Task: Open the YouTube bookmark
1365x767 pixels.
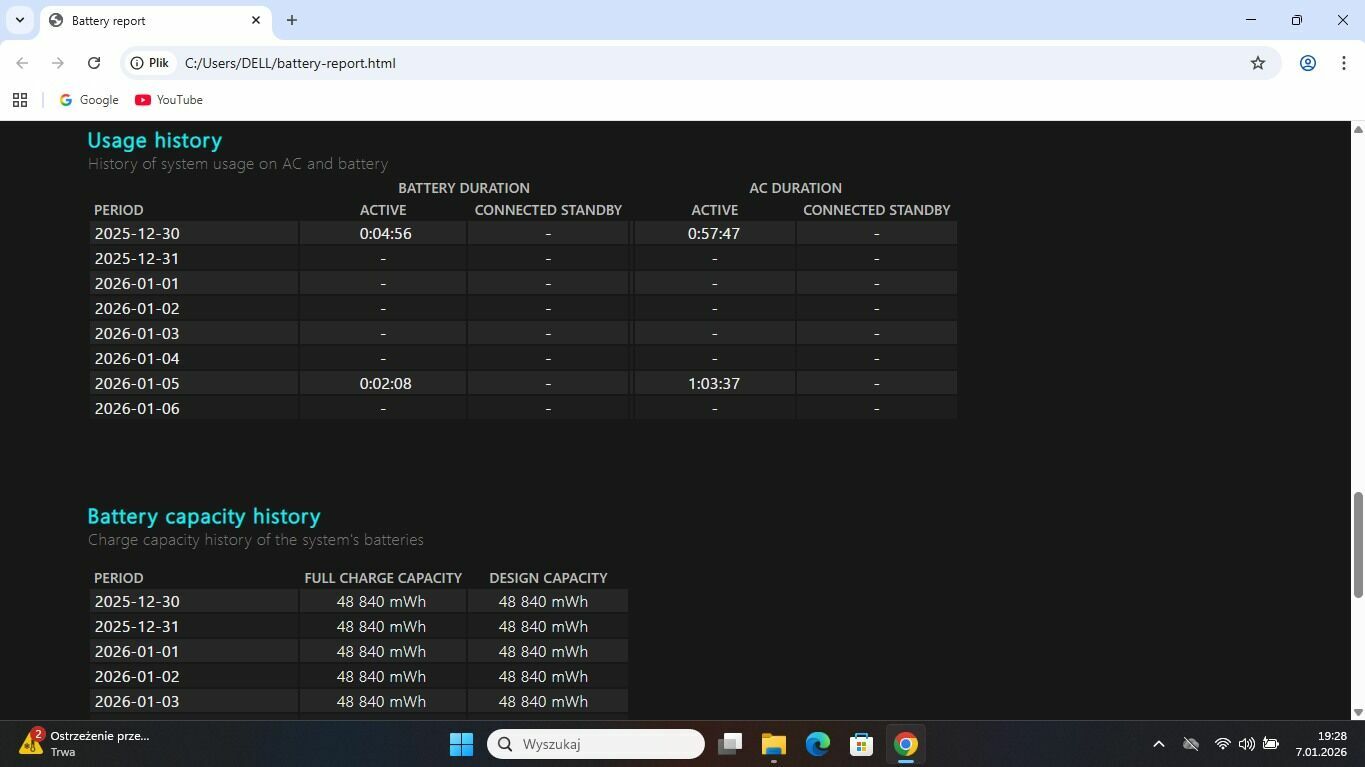Action: [169, 100]
